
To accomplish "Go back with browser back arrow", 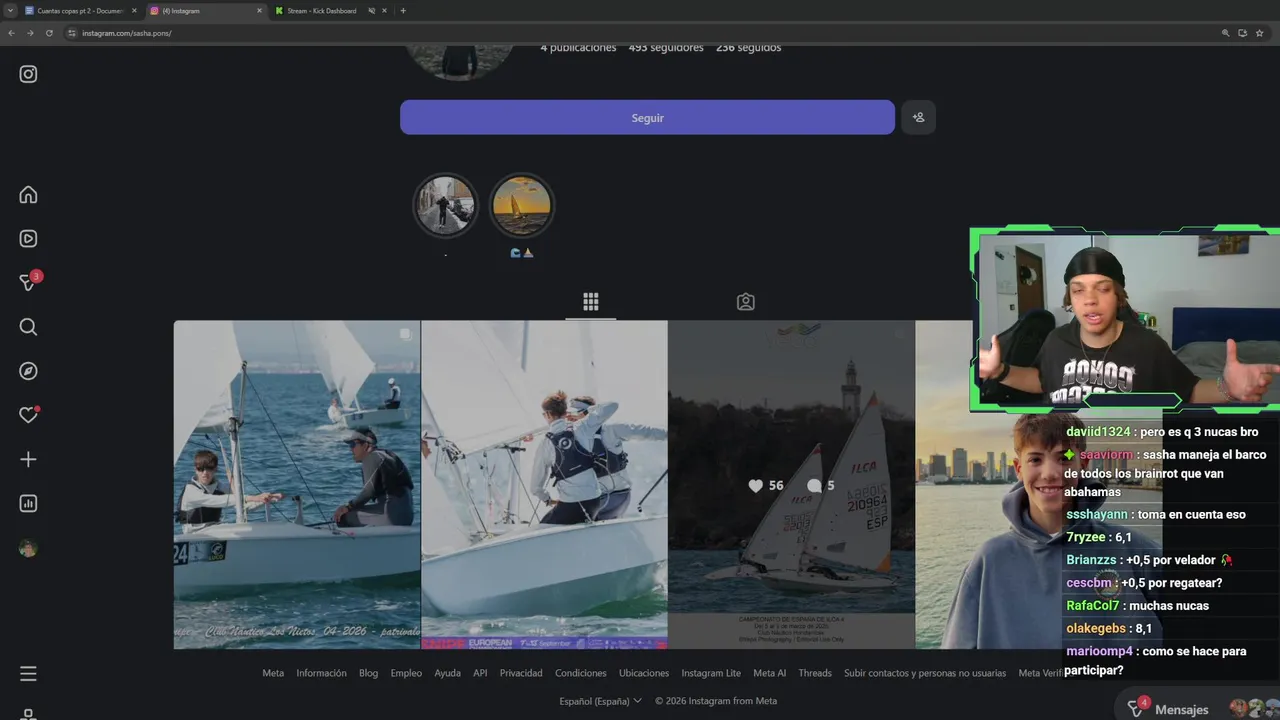I will (x=11, y=33).
